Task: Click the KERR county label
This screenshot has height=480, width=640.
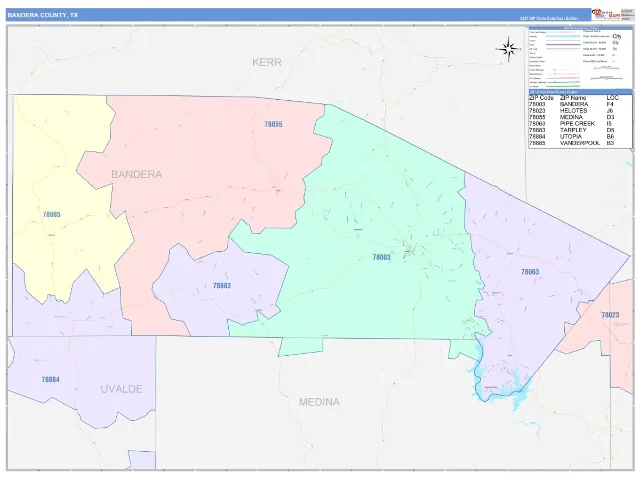Action: click(x=267, y=62)
